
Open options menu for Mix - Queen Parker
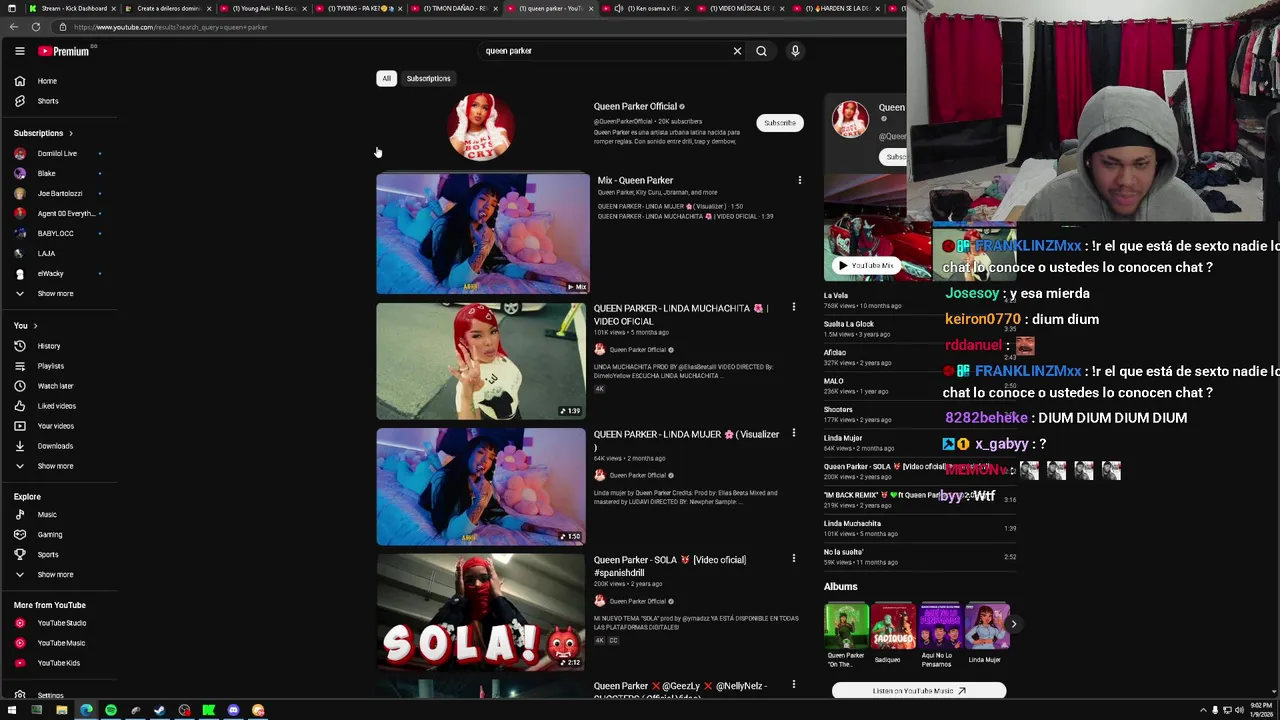pyautogui.click(x=799, y=180)
